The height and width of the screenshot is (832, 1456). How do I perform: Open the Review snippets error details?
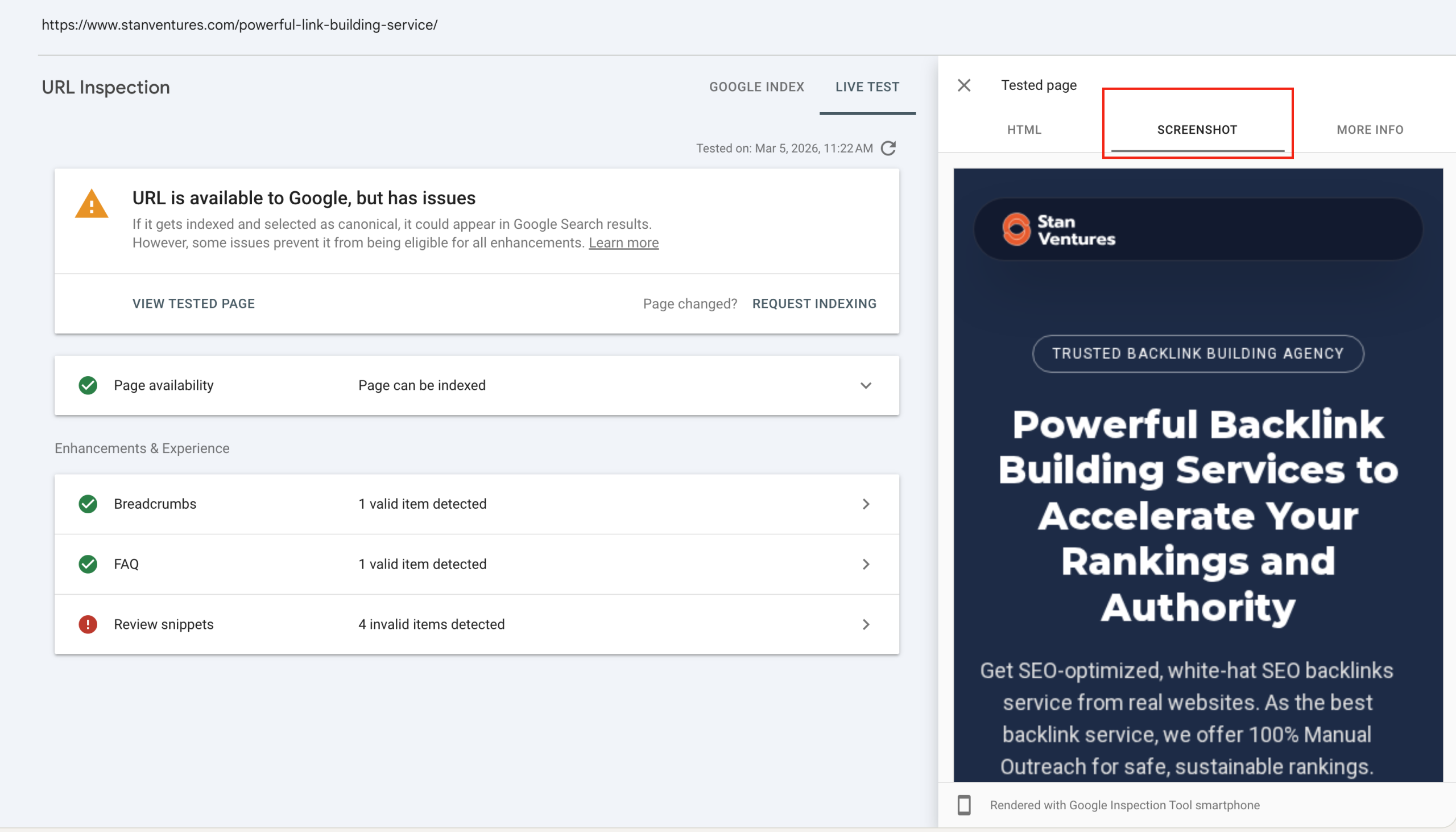click(x=866, y=625)
